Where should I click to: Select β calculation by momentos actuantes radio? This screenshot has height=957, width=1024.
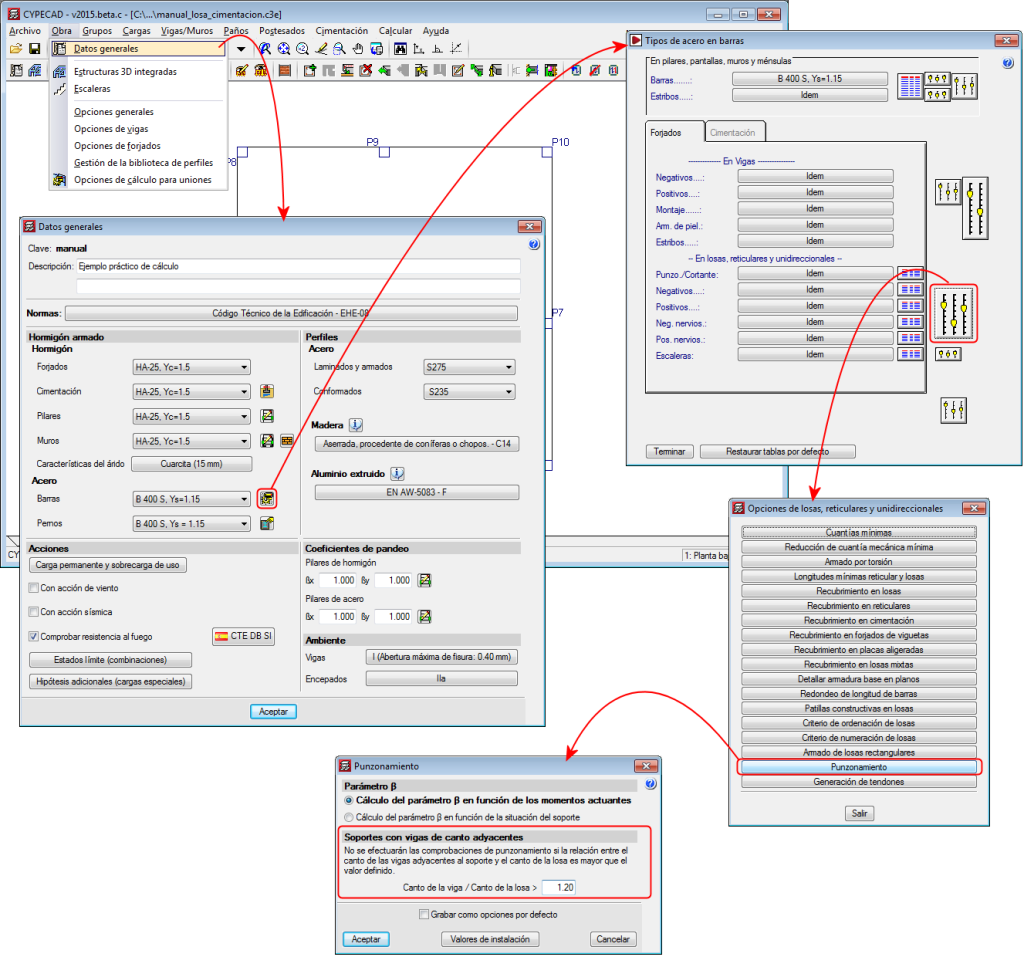349,800
